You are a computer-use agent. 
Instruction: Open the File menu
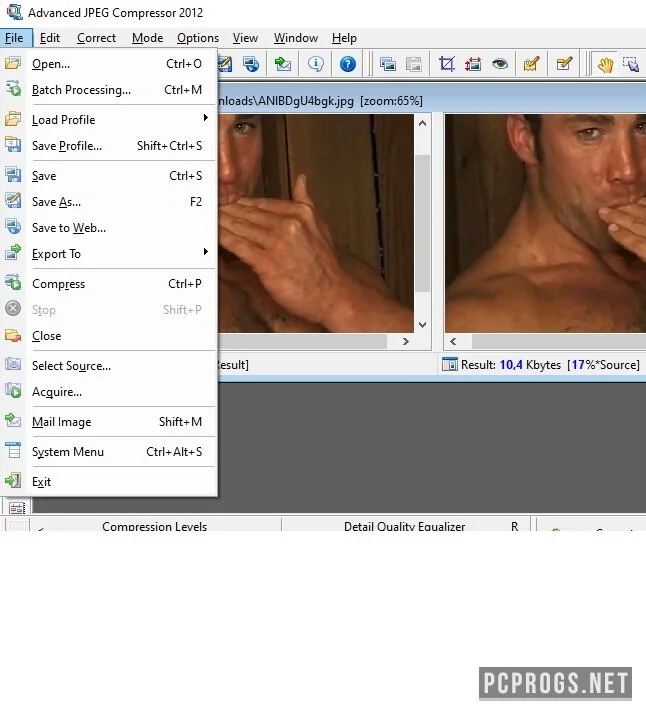14,38
